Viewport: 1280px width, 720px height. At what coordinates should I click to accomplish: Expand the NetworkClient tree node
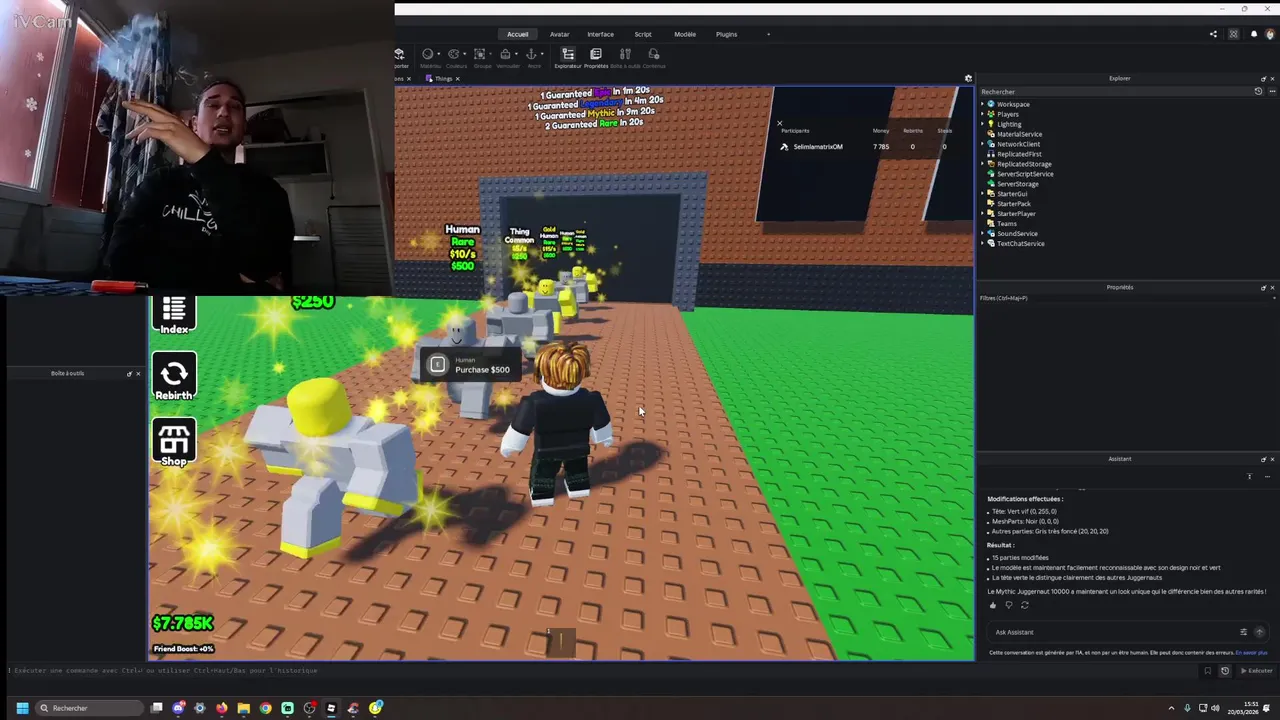[x=983, y=144]
